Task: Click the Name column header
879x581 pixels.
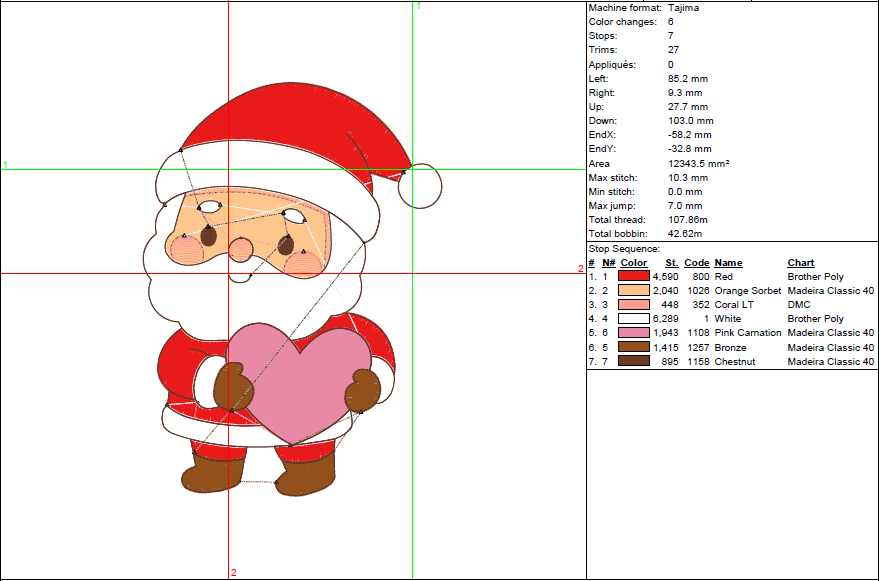Action: pos(727,262)
